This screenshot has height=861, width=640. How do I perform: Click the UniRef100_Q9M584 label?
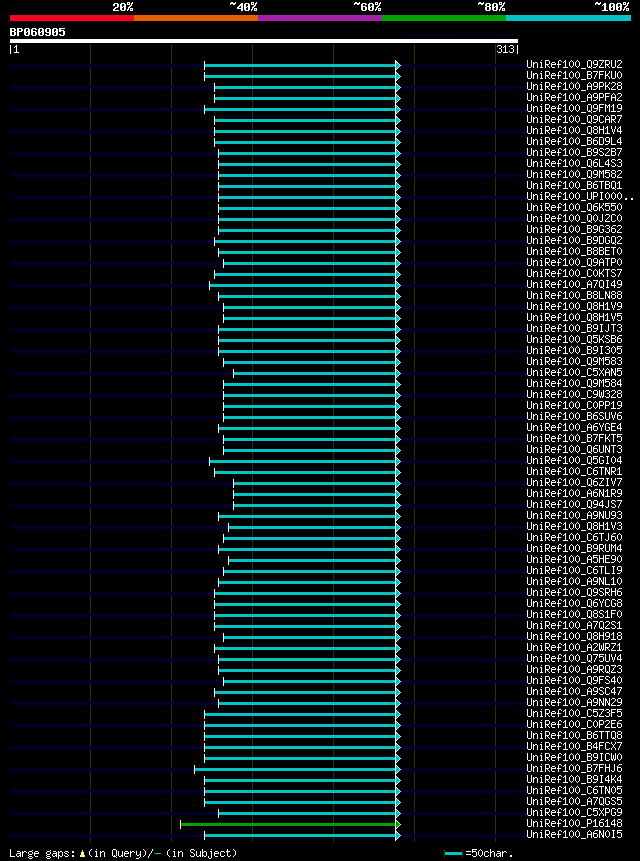coord(574,383)
